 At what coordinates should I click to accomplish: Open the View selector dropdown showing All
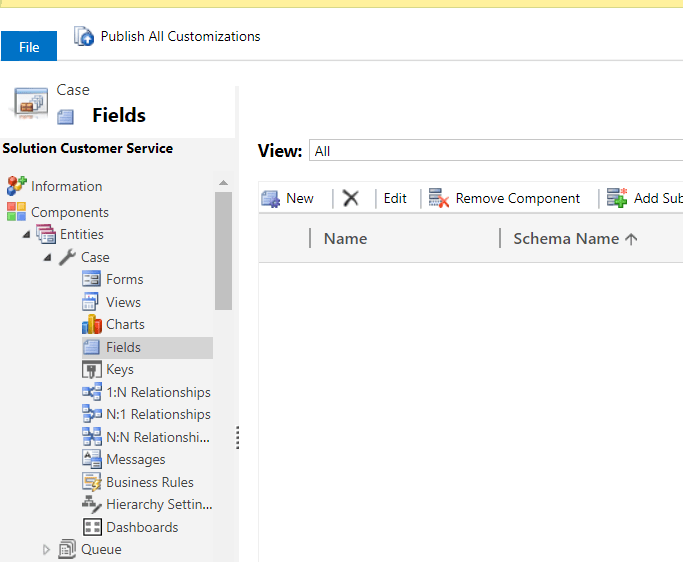(x=495, y=151)
